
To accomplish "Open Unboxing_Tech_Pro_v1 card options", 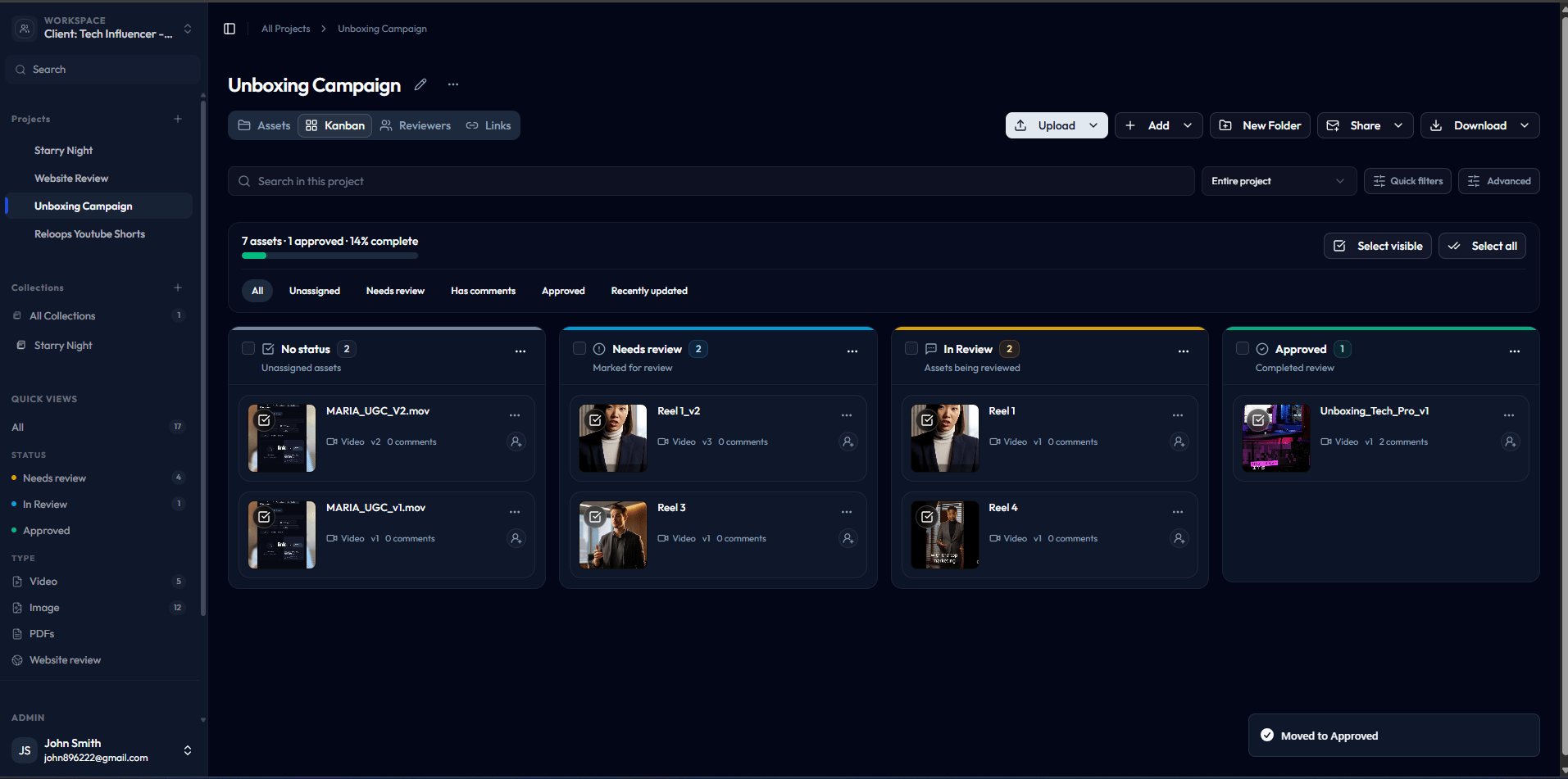I will pos(1509,415).
